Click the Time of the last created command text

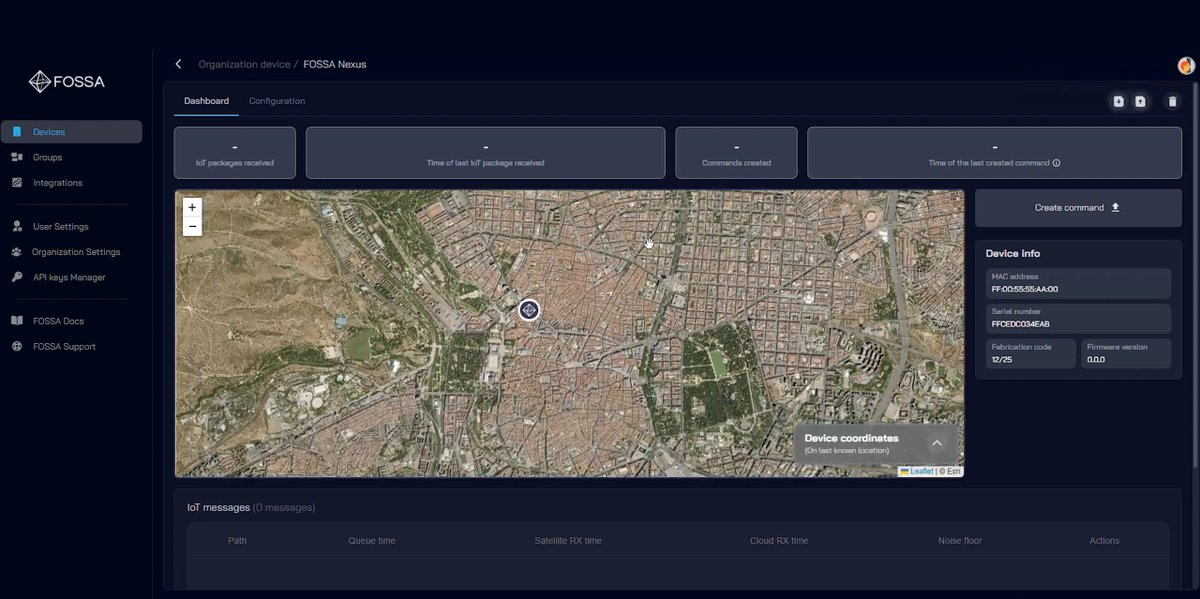(989, 163)
